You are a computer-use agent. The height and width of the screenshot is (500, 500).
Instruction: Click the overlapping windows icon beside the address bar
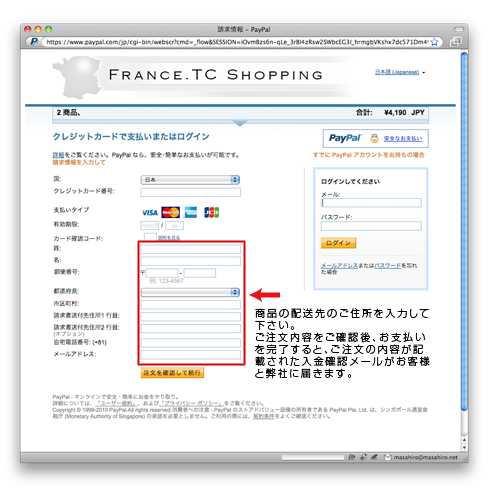pyautogui.click(x=456, y=42)
